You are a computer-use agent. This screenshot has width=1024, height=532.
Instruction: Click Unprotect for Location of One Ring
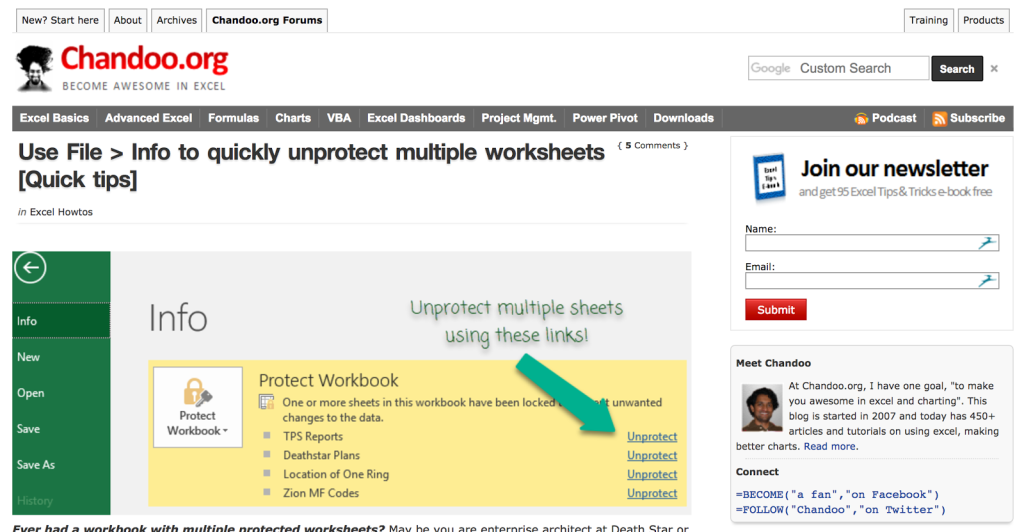(652, 475)
